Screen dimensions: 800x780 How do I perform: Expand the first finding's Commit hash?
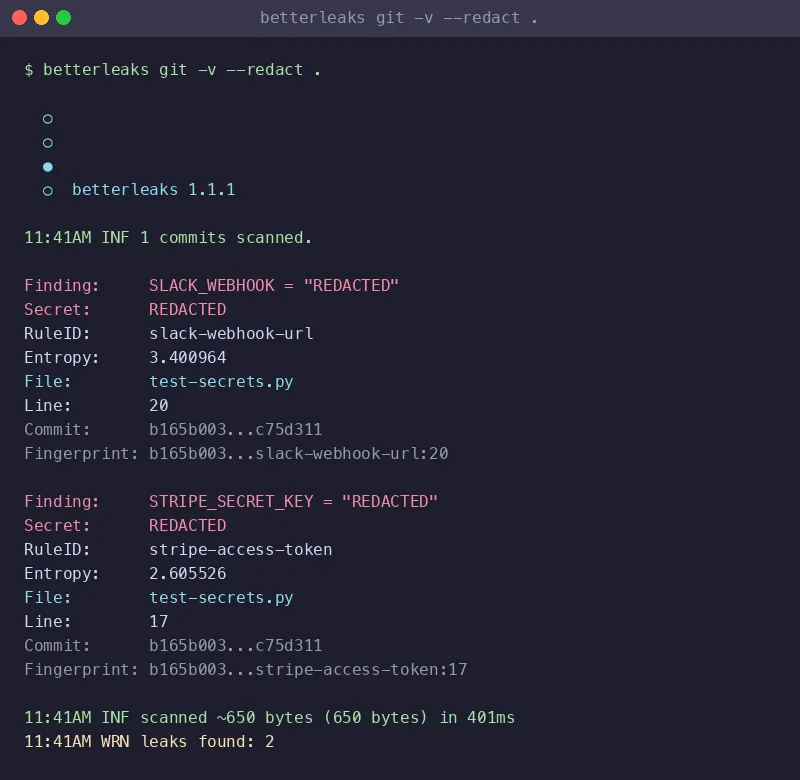pos(236,429)
